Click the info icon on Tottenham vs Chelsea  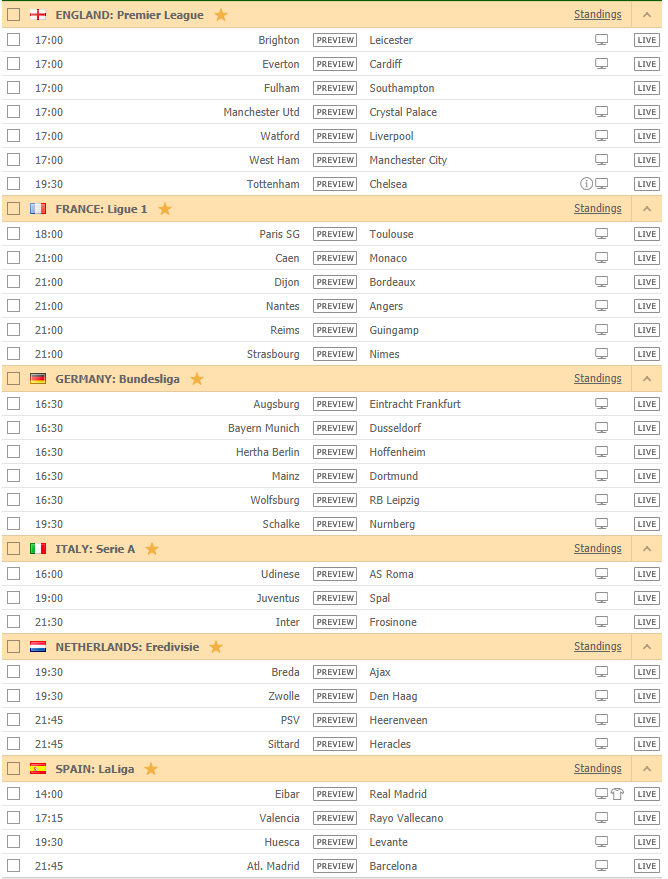click(587, 184)
